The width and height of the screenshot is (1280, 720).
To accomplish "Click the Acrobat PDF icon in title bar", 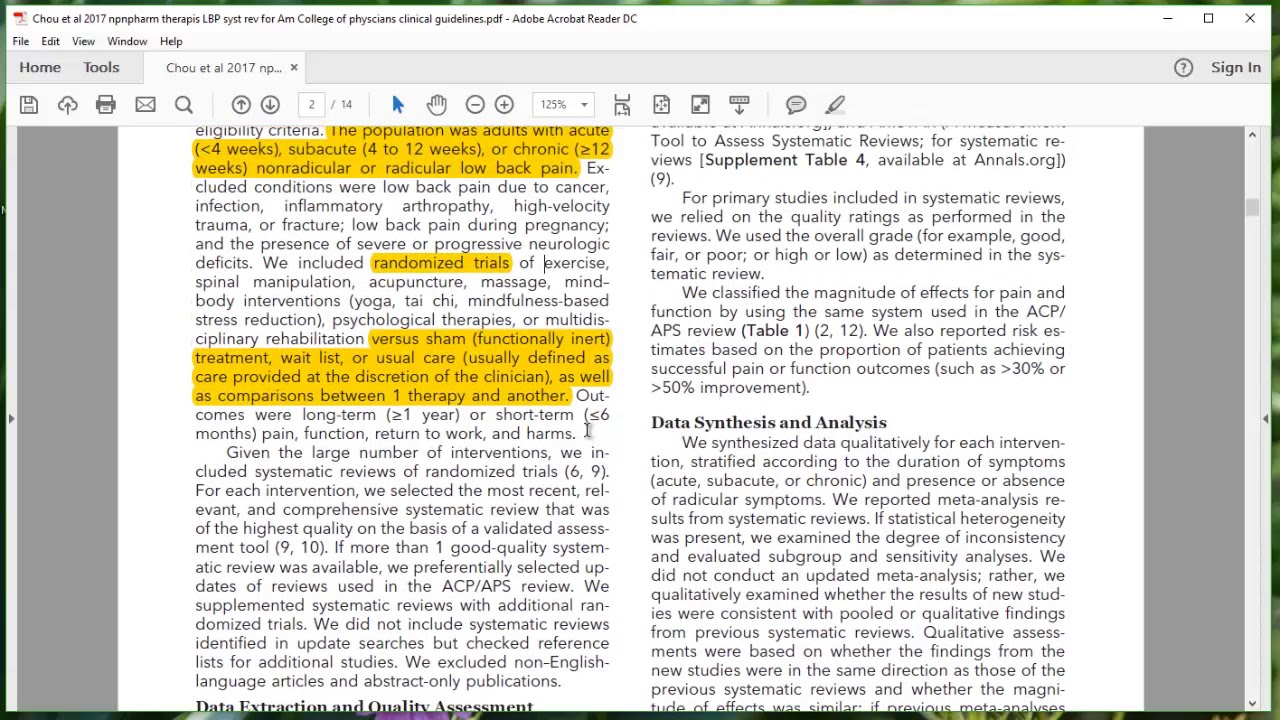I will (x=19, y=18).
